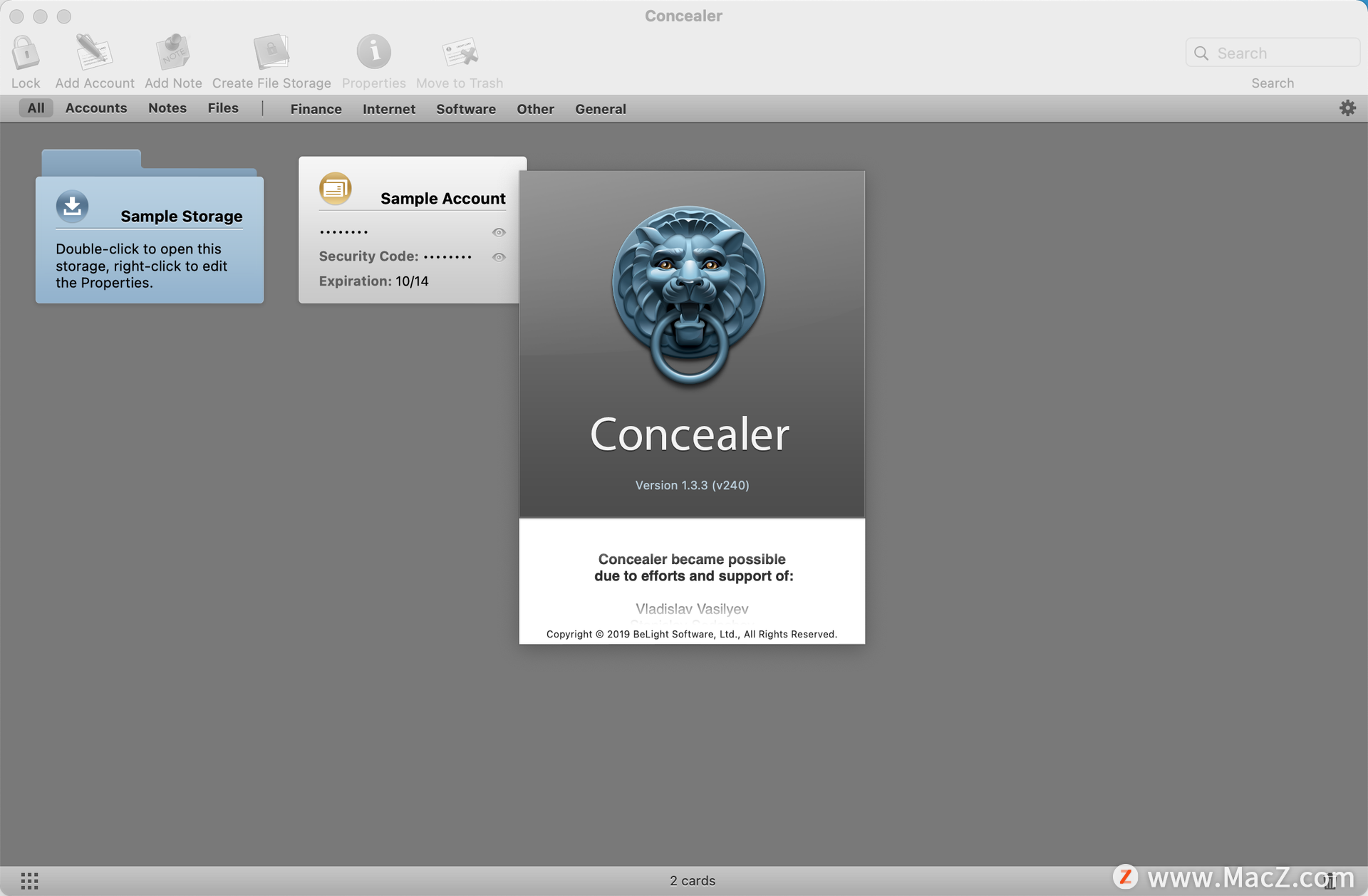The image size is (1368, 896).
Task: Select the Internet category tab
Action: coord(389,108)
